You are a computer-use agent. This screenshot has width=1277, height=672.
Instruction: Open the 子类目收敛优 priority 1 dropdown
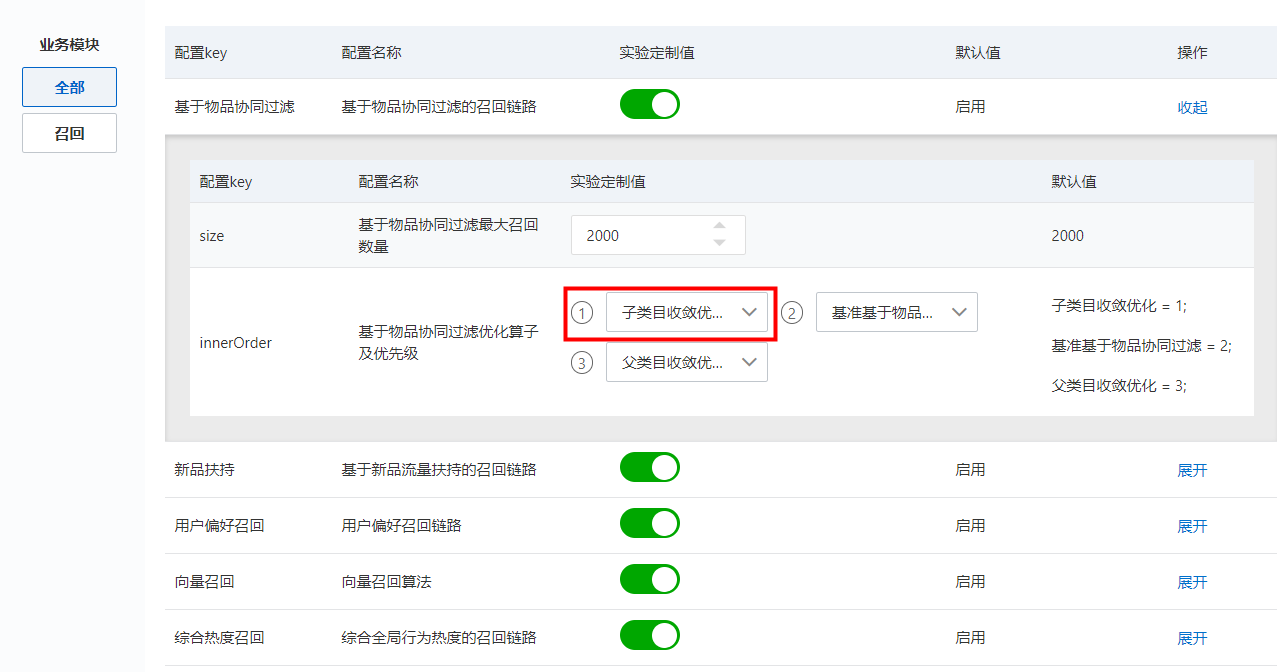coord(687,312)
